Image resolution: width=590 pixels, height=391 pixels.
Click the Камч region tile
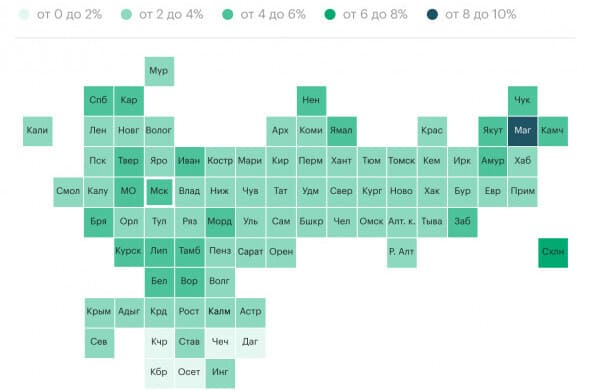click(x=553, y=131)
